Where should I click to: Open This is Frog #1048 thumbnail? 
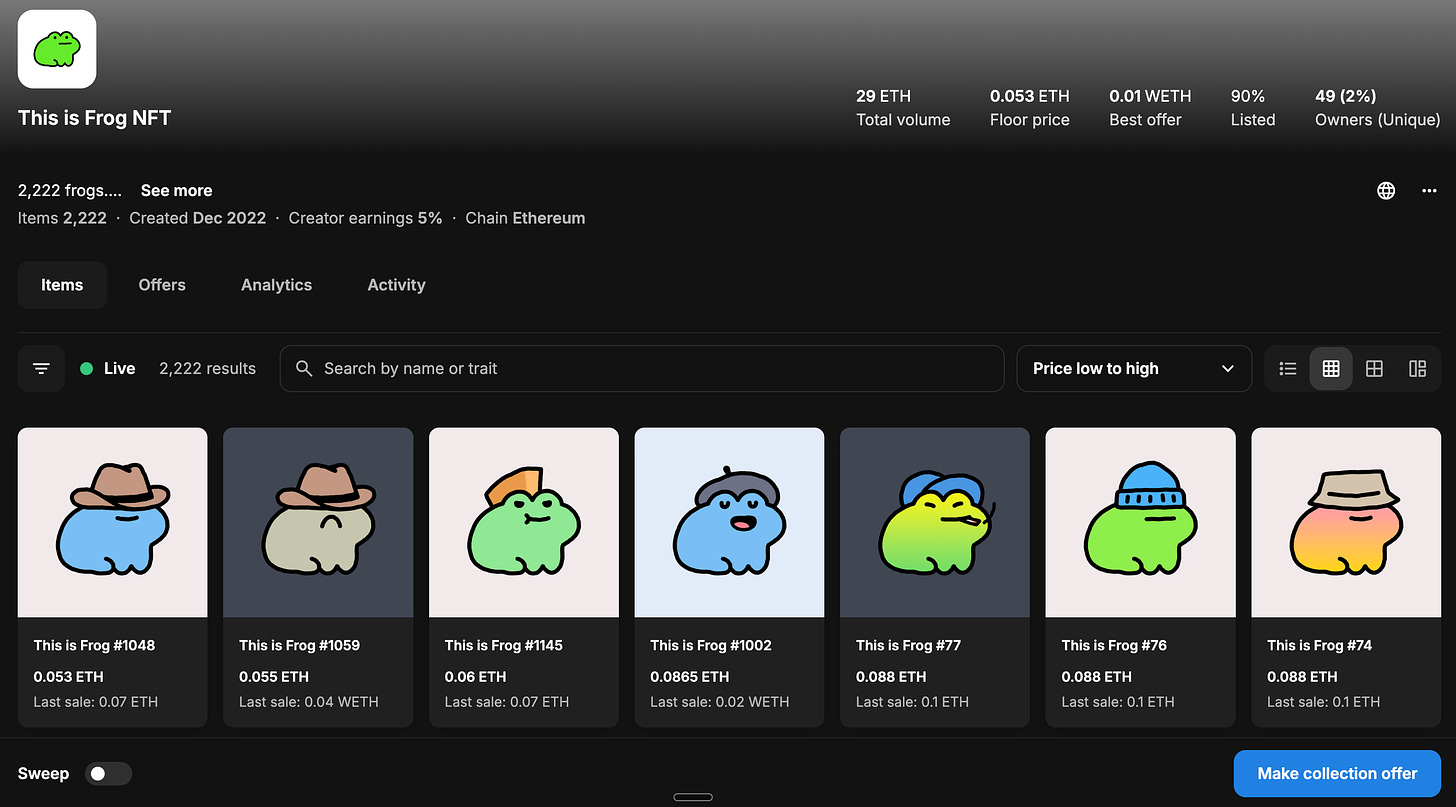[113, 523]
